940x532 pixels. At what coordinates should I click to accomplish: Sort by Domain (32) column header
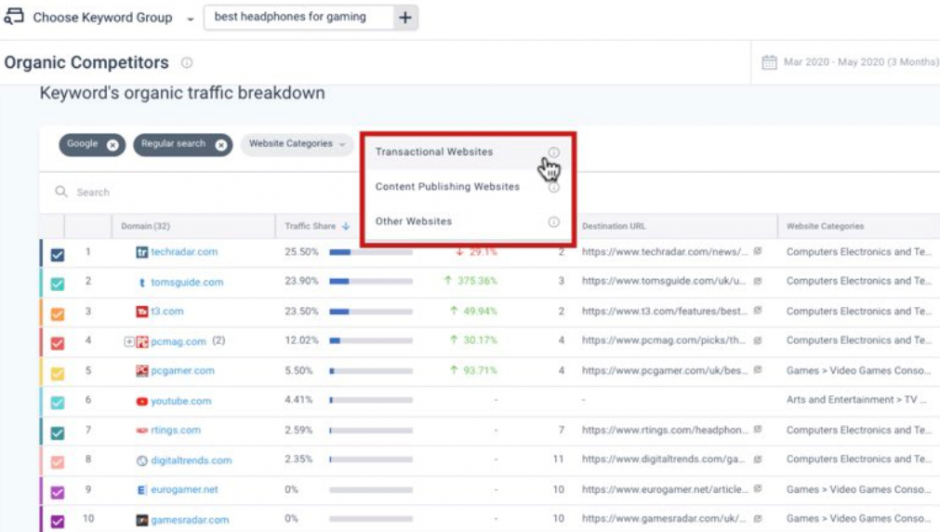(x=146, y=226)
